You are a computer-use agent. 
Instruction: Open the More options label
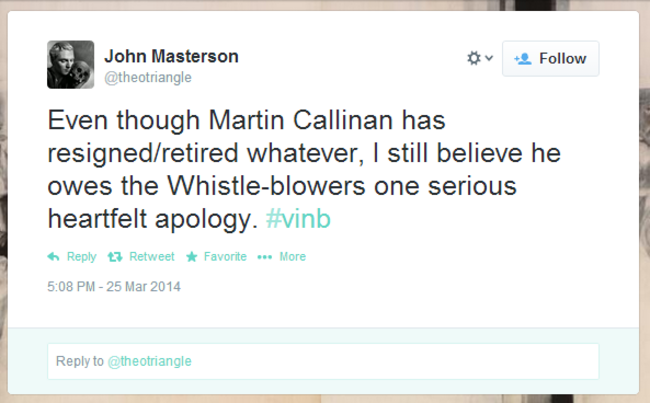[293, 257]
